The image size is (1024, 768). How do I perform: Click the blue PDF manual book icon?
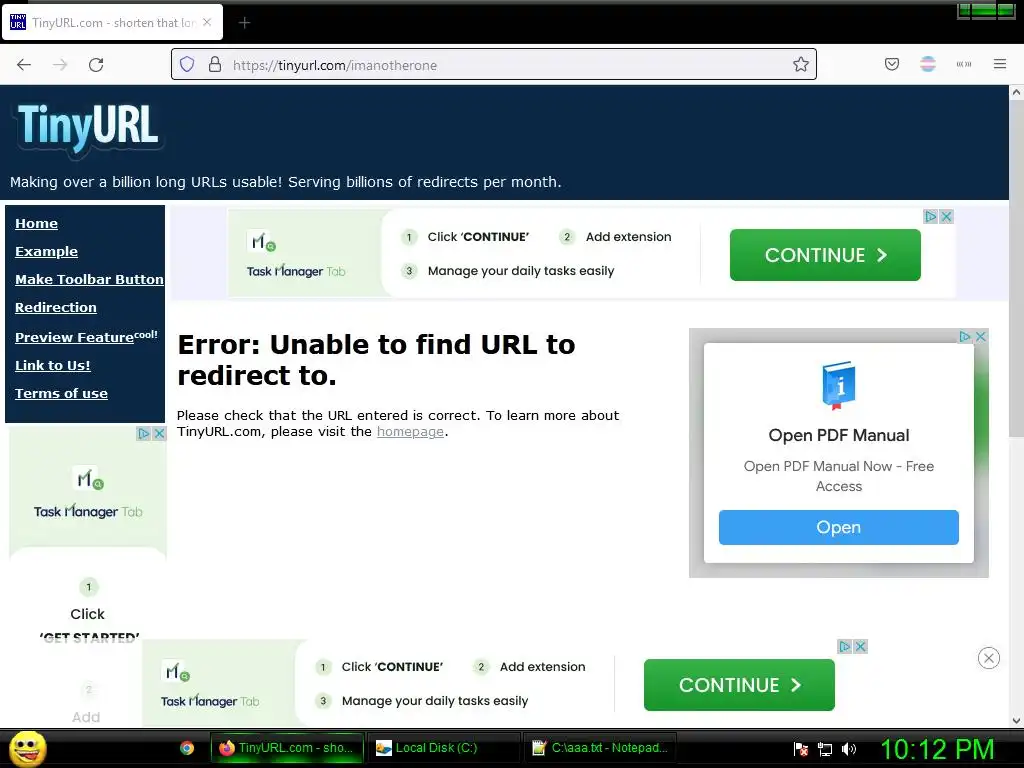(839, 385)
